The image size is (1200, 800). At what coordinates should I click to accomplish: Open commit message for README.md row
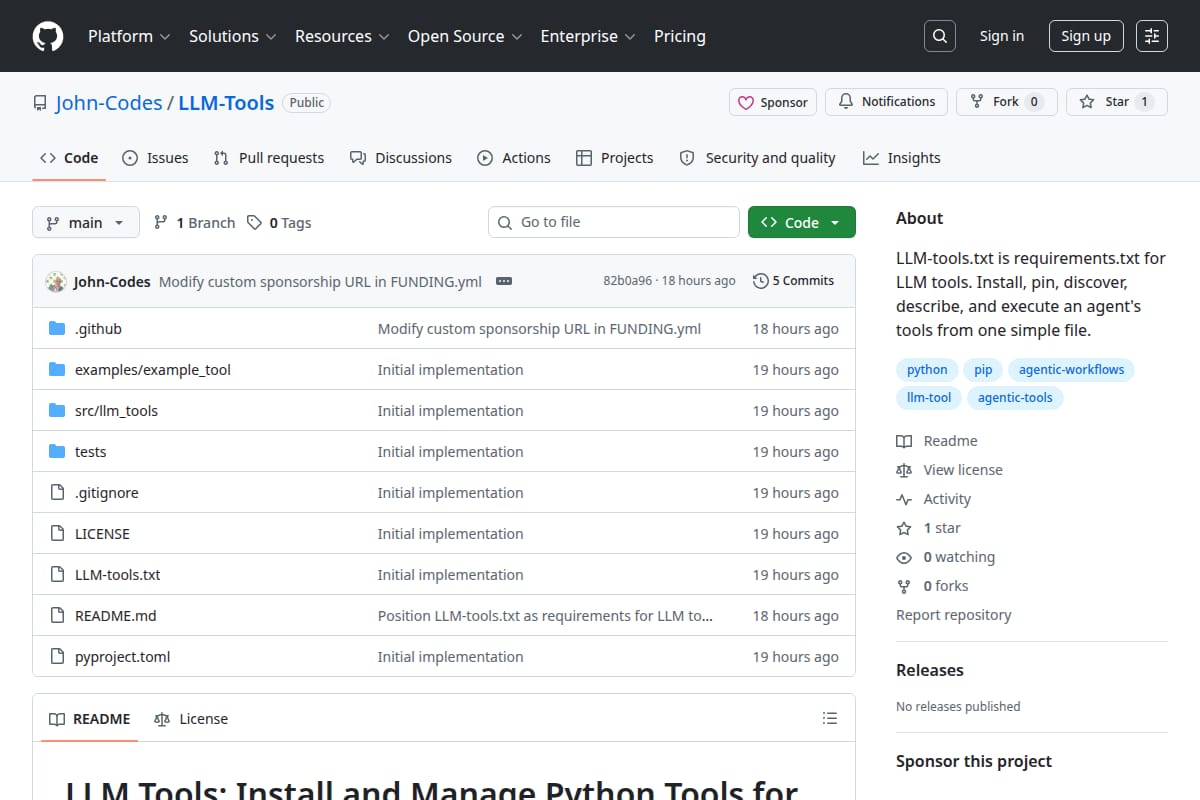coord(545,615)
